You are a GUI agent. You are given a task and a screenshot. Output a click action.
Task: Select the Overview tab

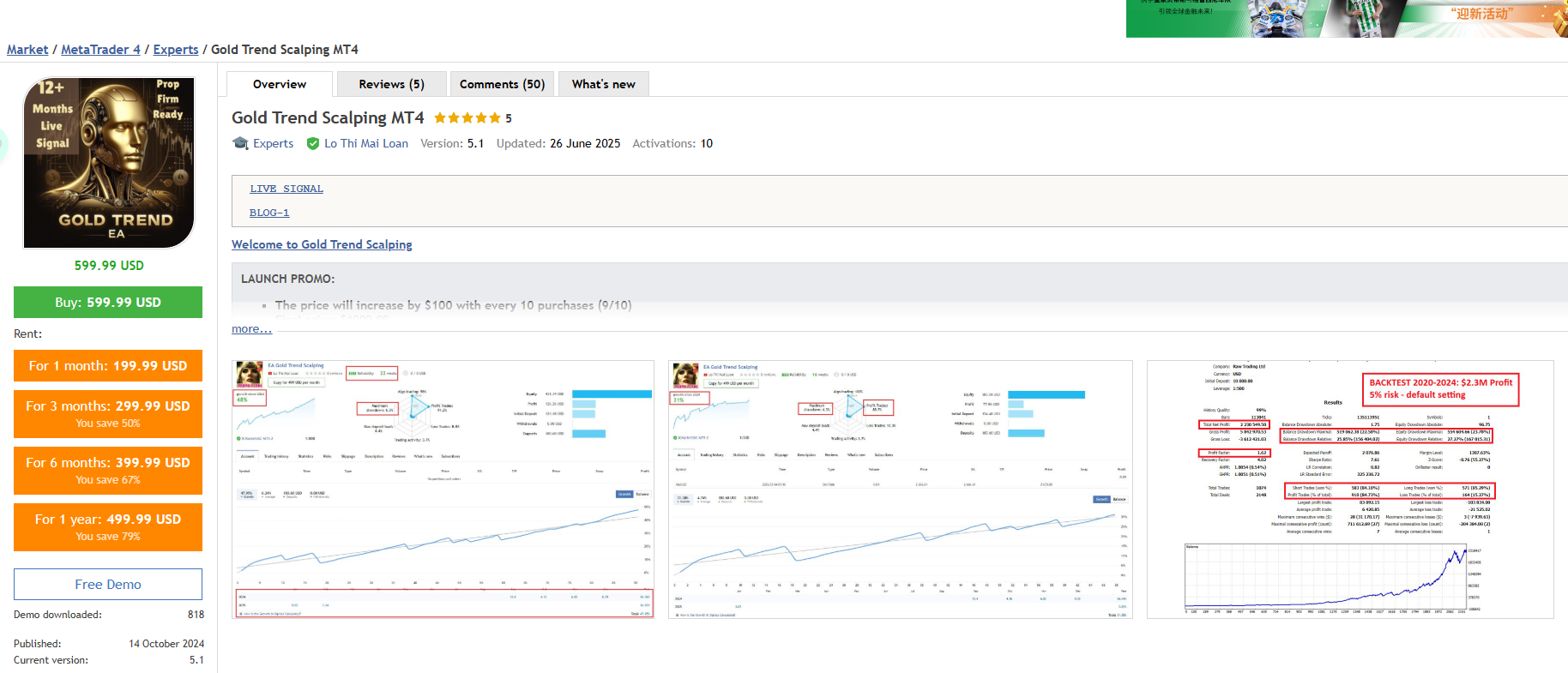click(x=280, y=84)
